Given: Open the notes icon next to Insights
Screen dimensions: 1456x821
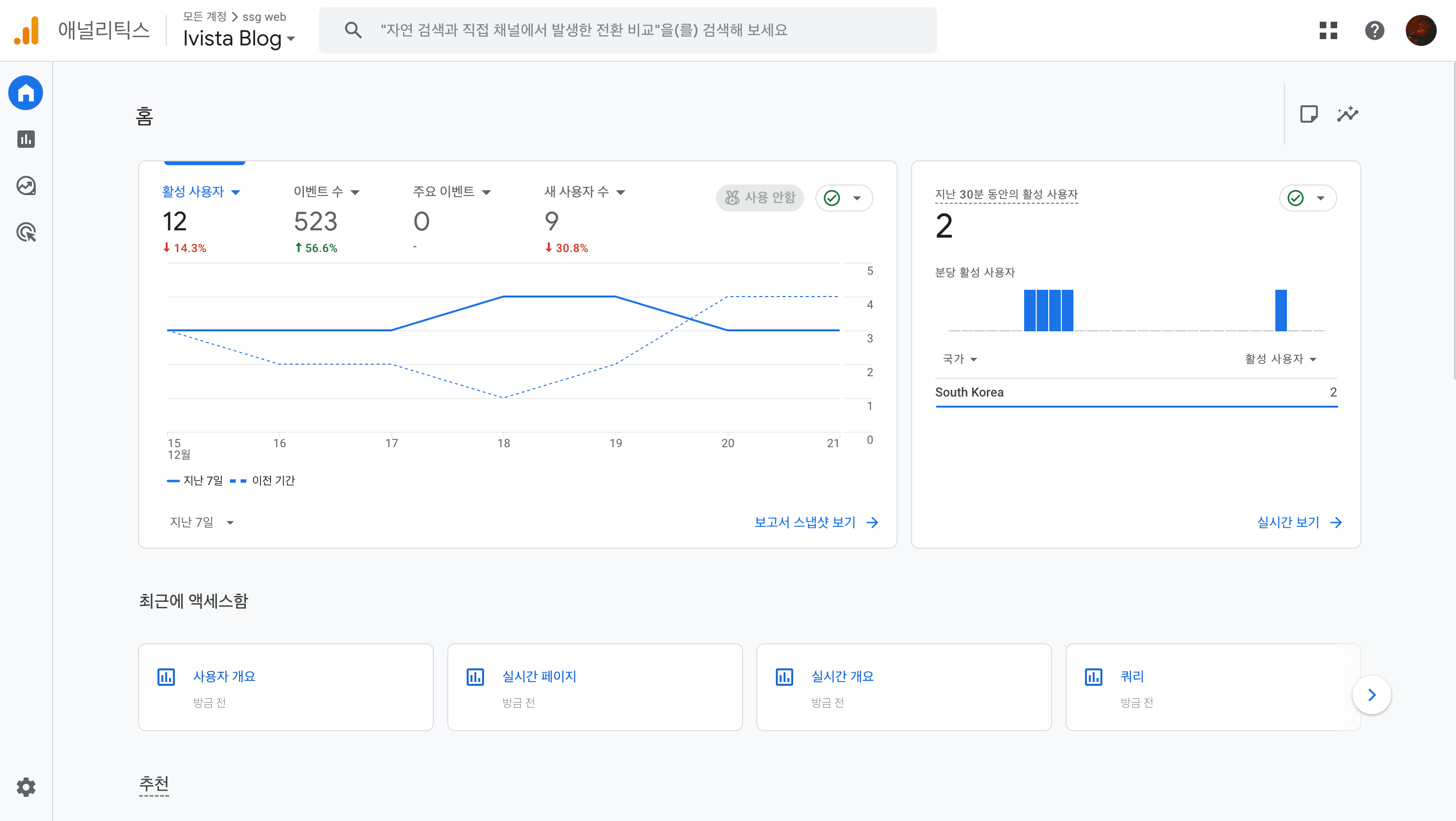Looking at the screenshot, I should (1310, 114).
